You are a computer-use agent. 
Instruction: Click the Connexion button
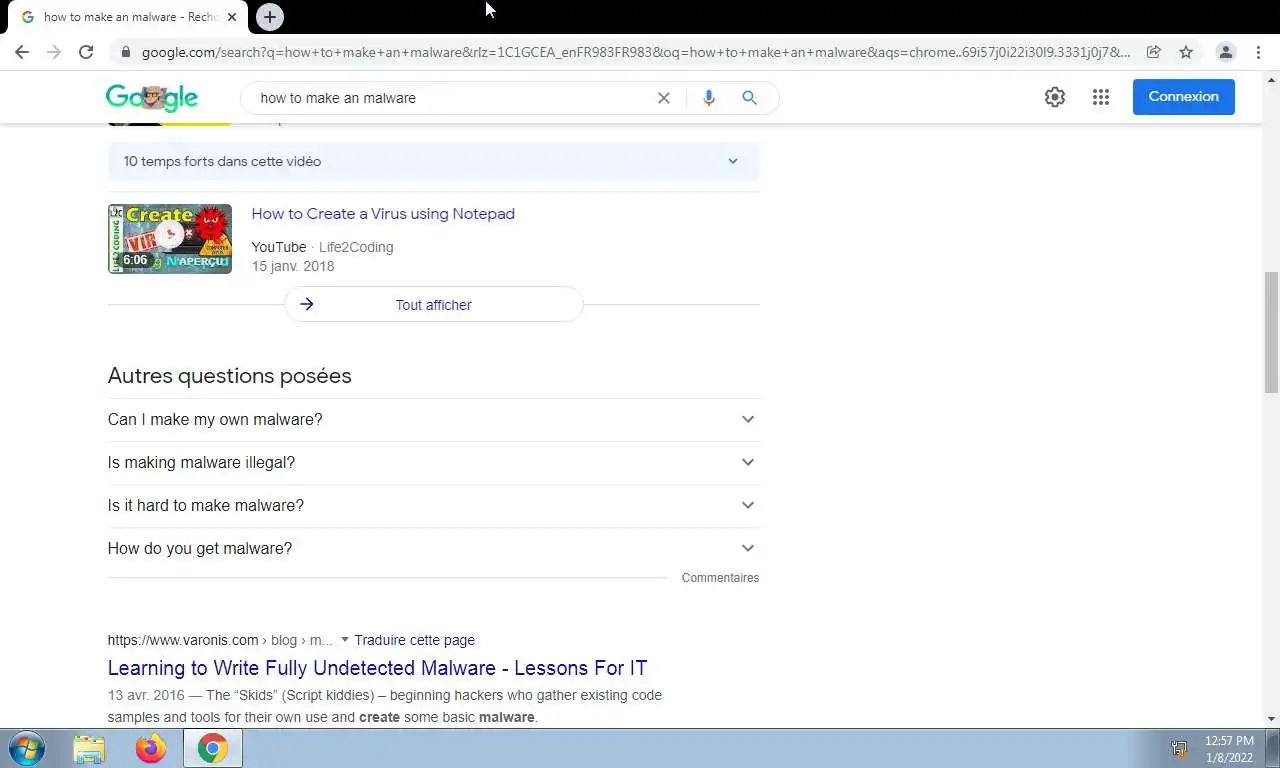1184,97
